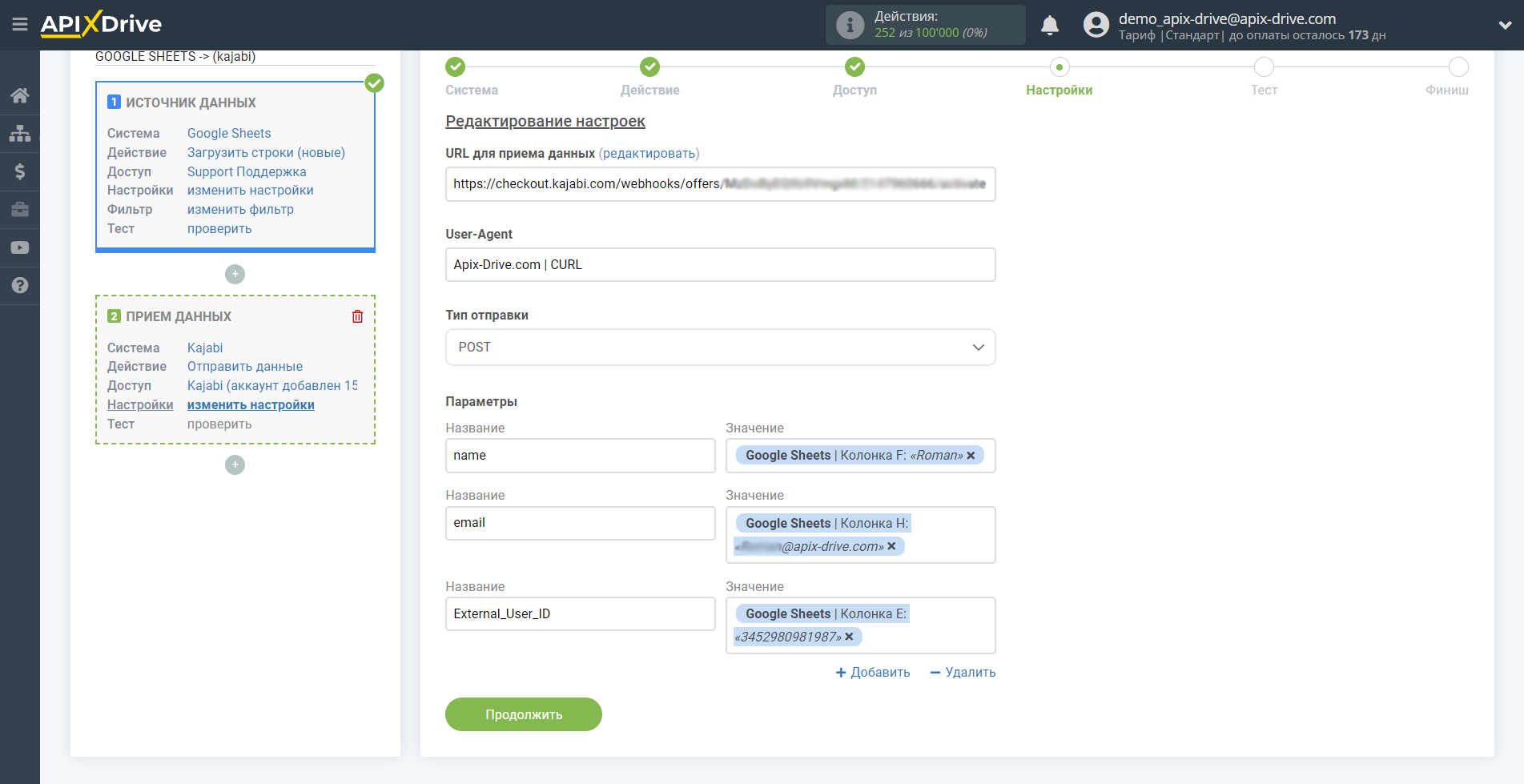Click the External_User_ID name field

(580, 614)
